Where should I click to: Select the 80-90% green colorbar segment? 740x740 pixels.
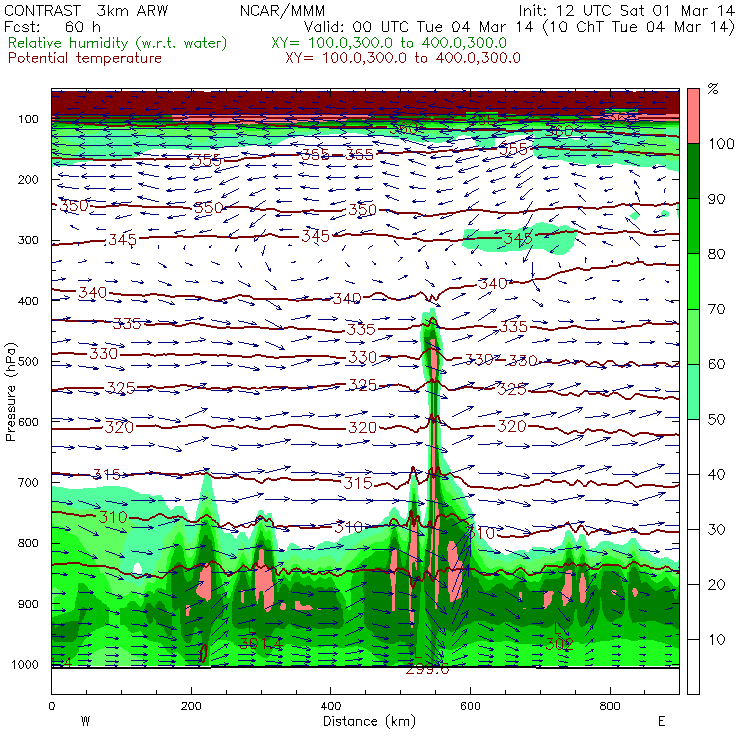click(693, 226)
